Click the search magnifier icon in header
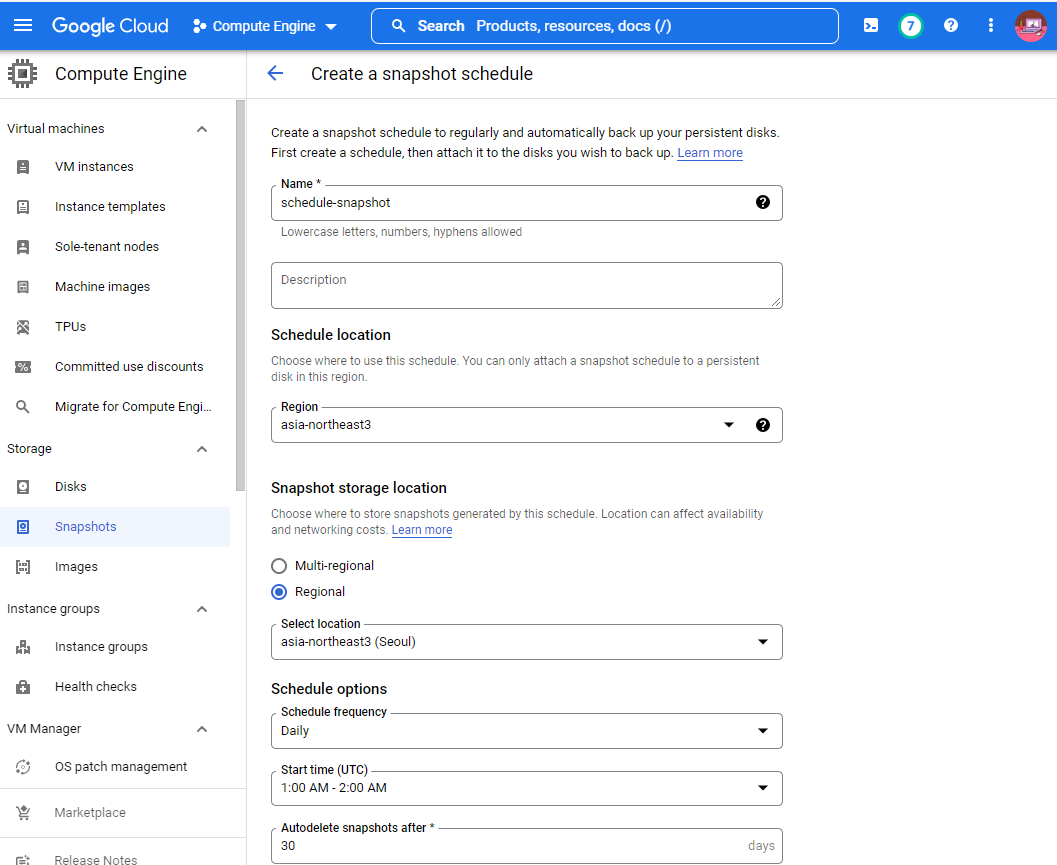 [398, 26]
